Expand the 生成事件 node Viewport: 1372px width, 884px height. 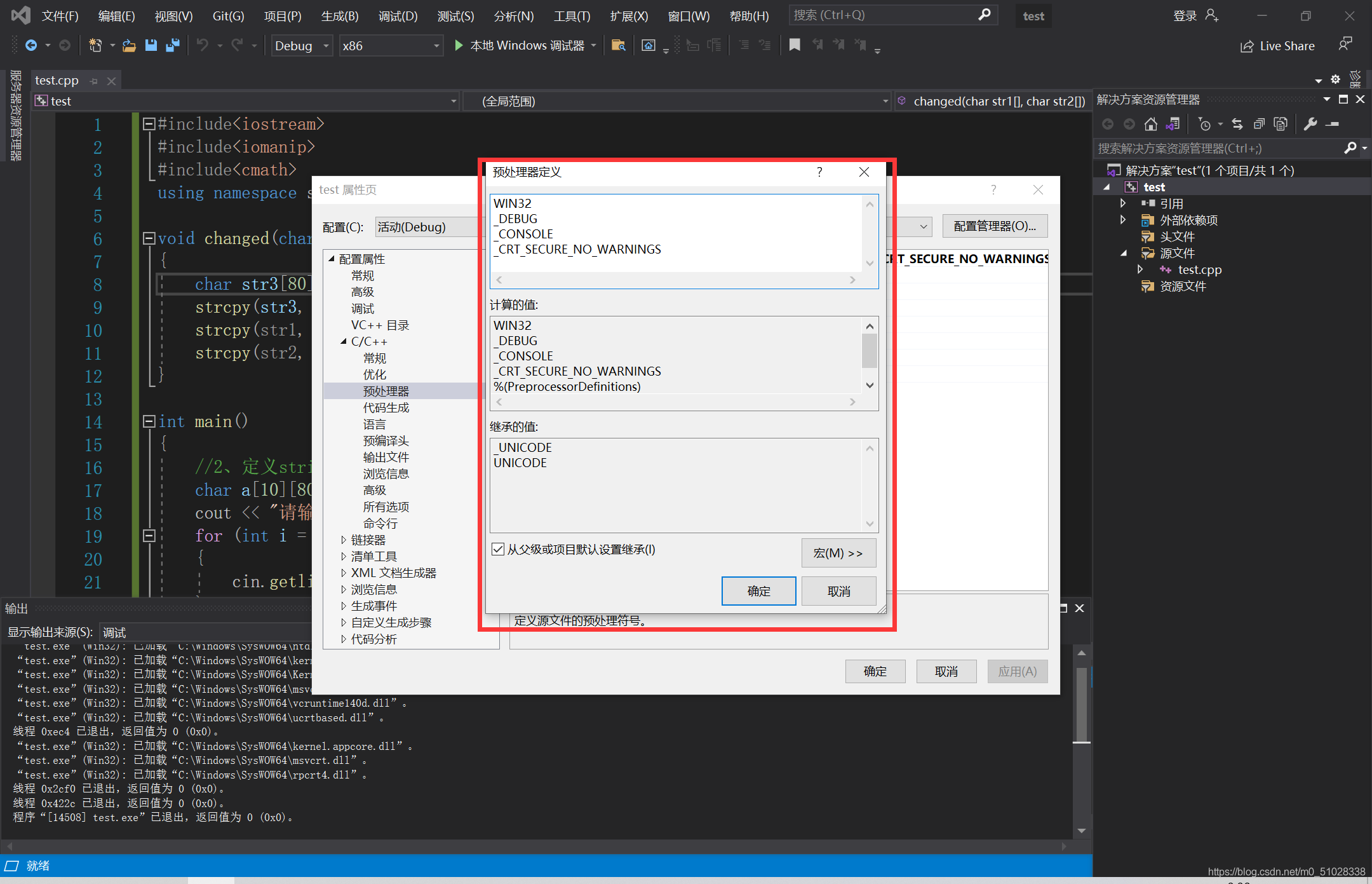[x=343, y=606]
